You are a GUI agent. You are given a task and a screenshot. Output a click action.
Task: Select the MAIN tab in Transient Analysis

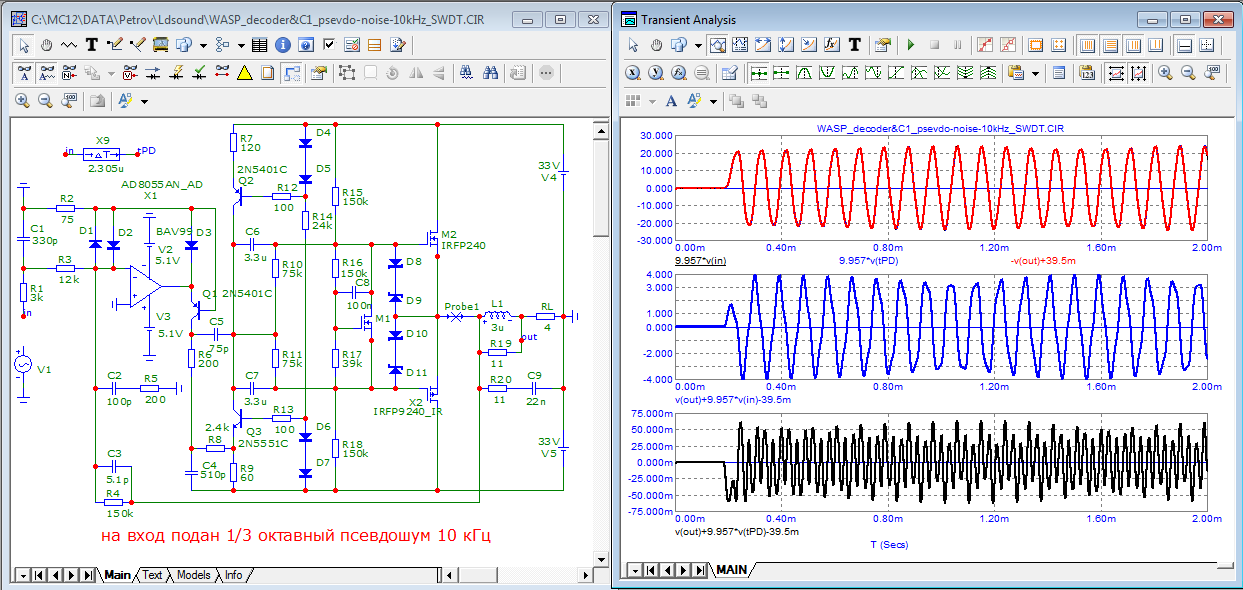[730, 569]
